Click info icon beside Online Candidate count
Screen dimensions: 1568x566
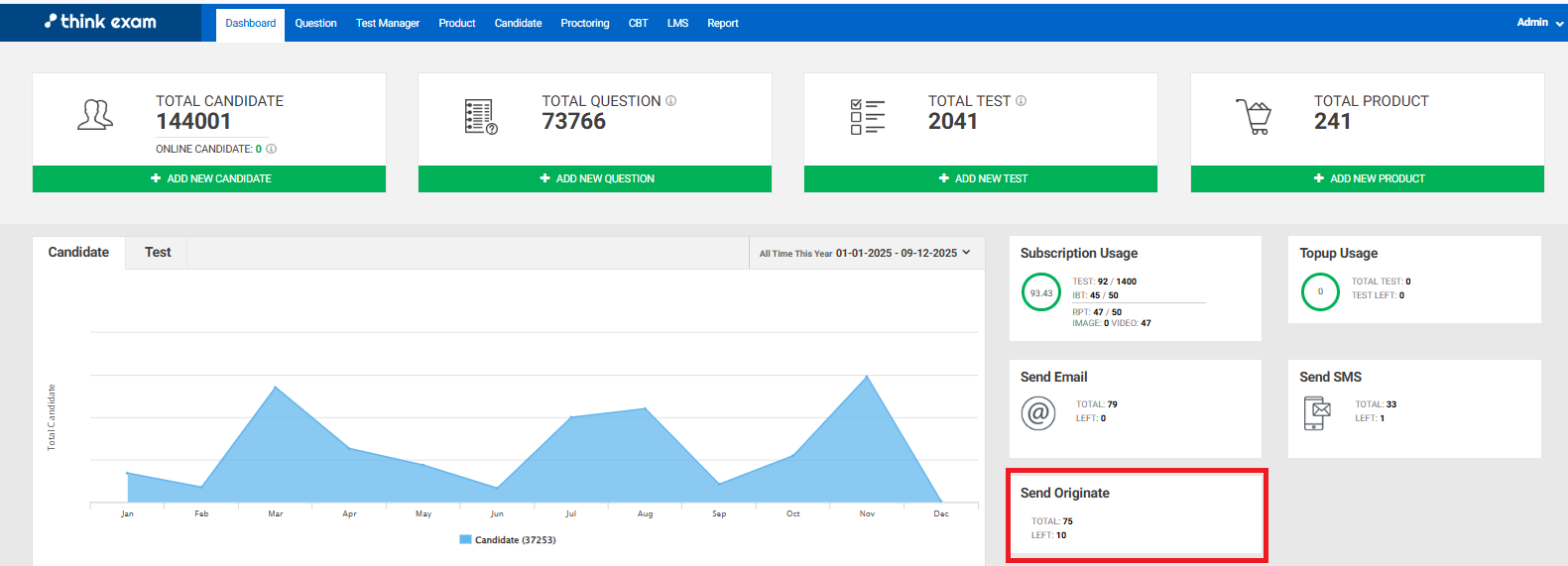click(x=272, y=150)
